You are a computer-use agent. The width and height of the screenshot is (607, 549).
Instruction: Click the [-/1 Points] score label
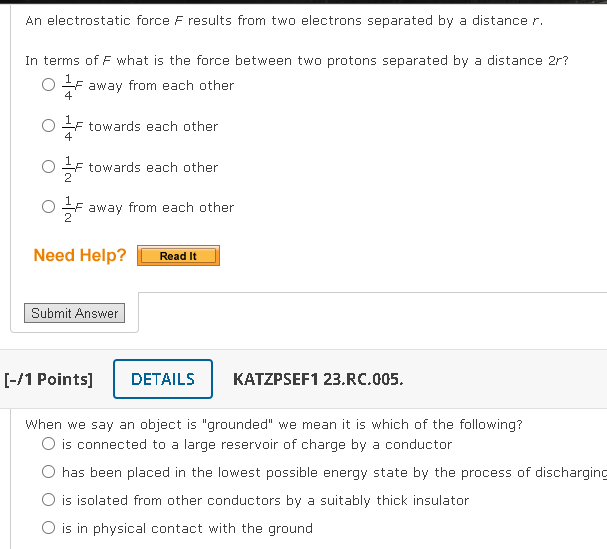[x=49, y=379]
